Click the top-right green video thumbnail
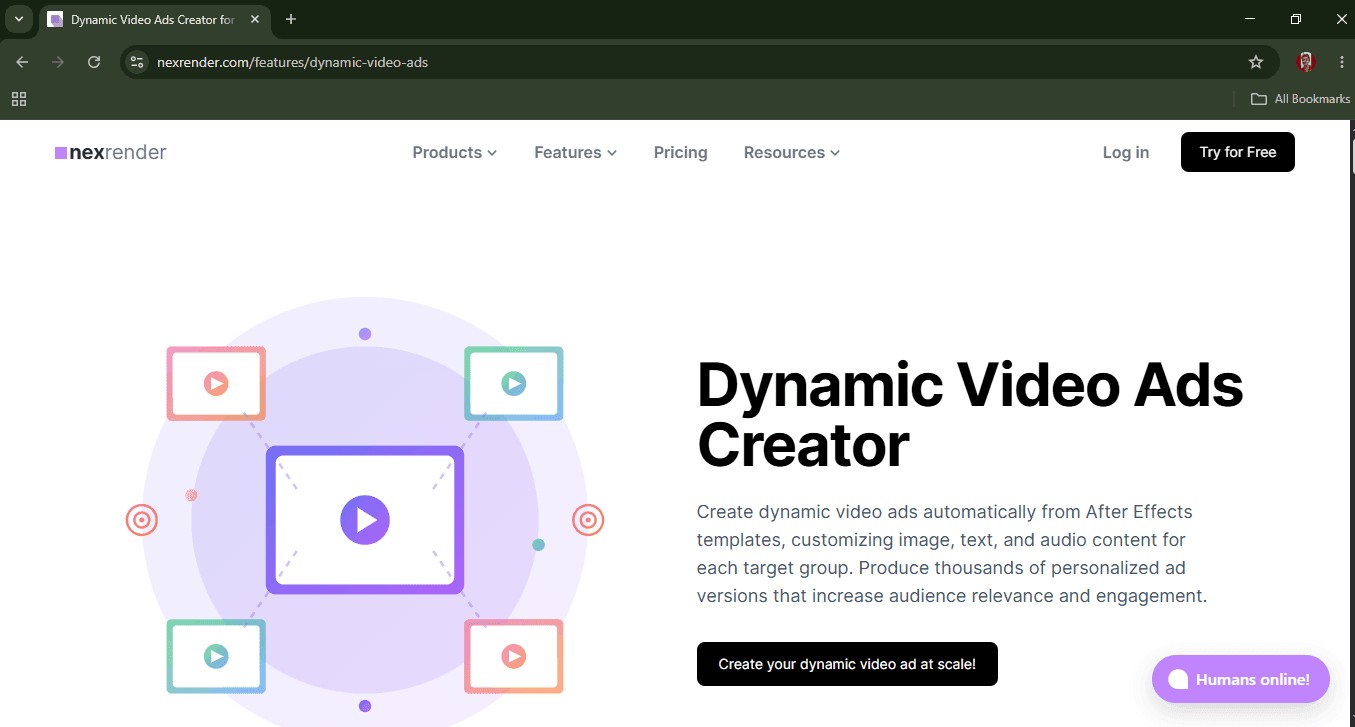Image resolution: width=1355 pixels, height=727 pixels. (x=514, y=383)
